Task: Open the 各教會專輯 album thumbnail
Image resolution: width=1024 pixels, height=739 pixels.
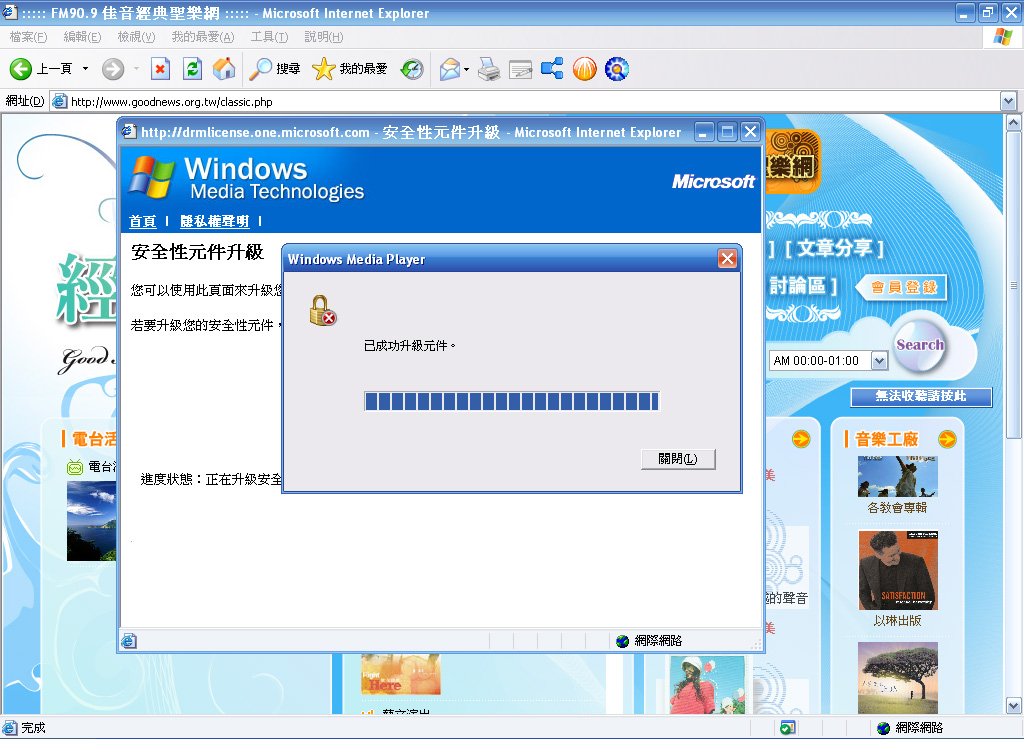Action: pos(897,476)
